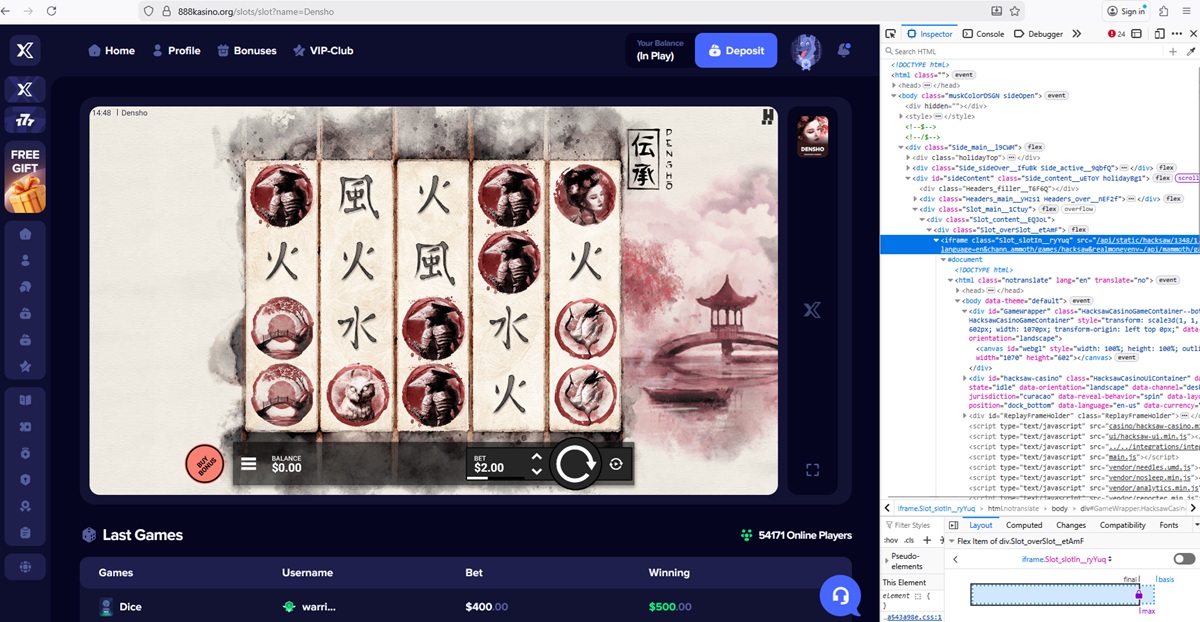Click the Free Gift box
The width and height of the screenshot is (1200, 622).
coord(25,179)
